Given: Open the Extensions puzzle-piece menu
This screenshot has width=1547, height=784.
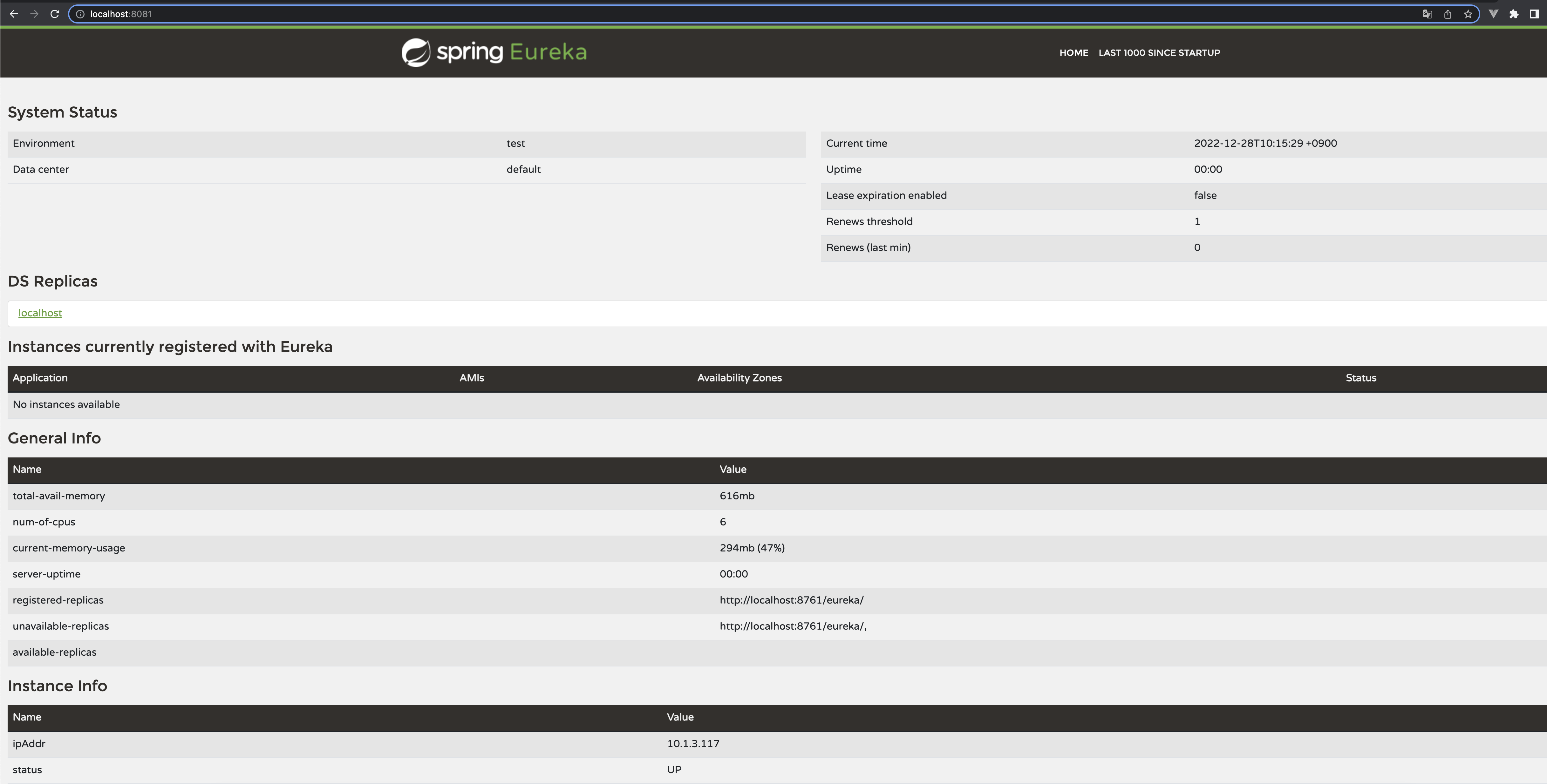Looking at the screenshot, I should (1513, 14).
